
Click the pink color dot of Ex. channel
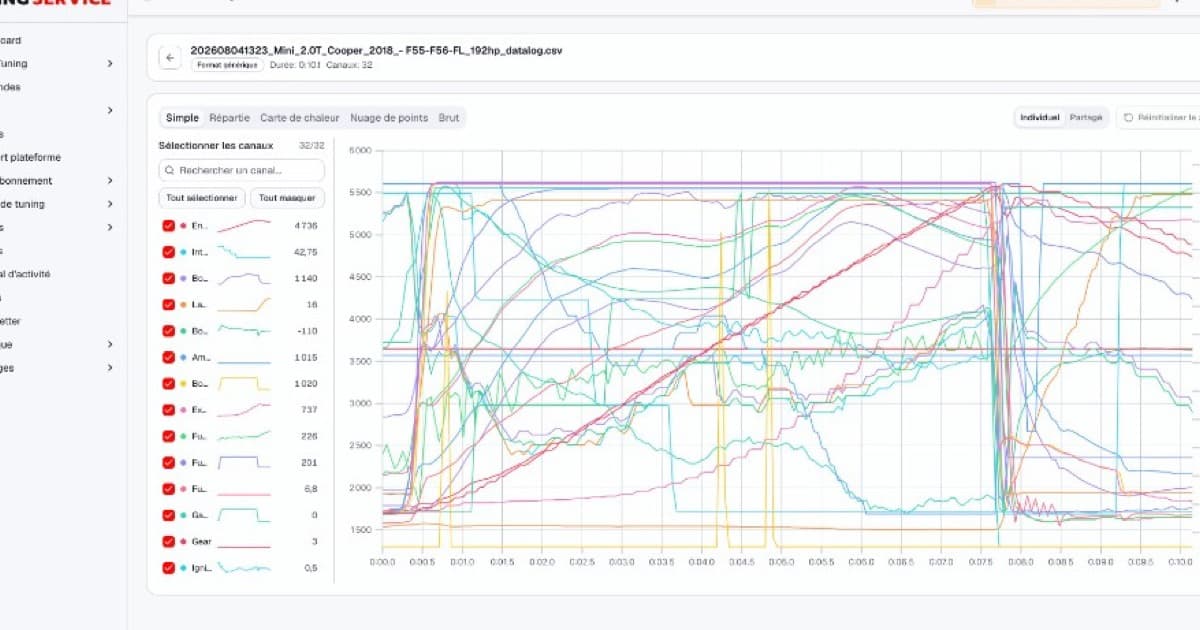tap(183, 410)
